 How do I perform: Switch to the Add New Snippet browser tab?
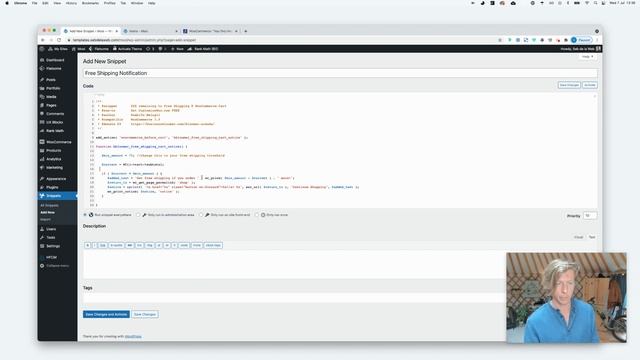pos(91,31)
